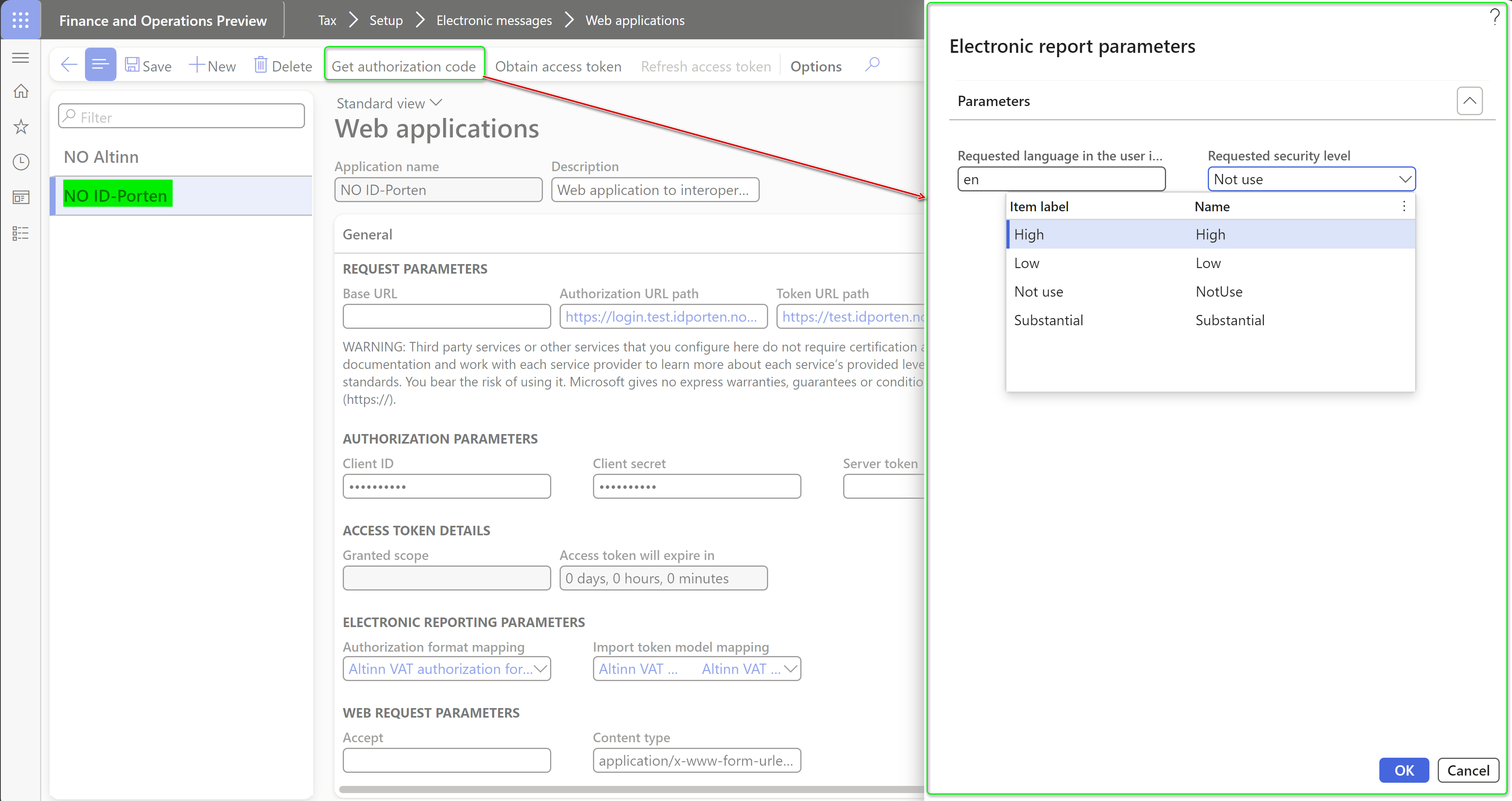Sort by Item label column header

coord(1039,207)
